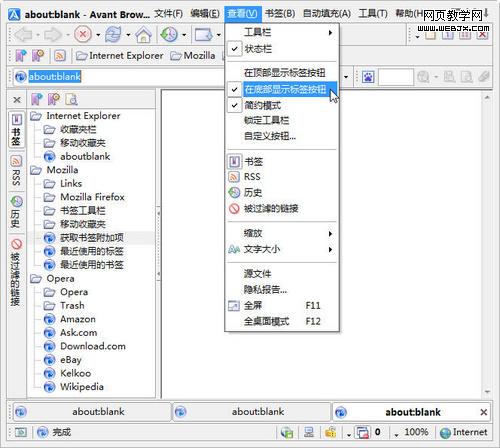
Task: Select 锁定工具栏 in the view menu
Action: [282, 120]
